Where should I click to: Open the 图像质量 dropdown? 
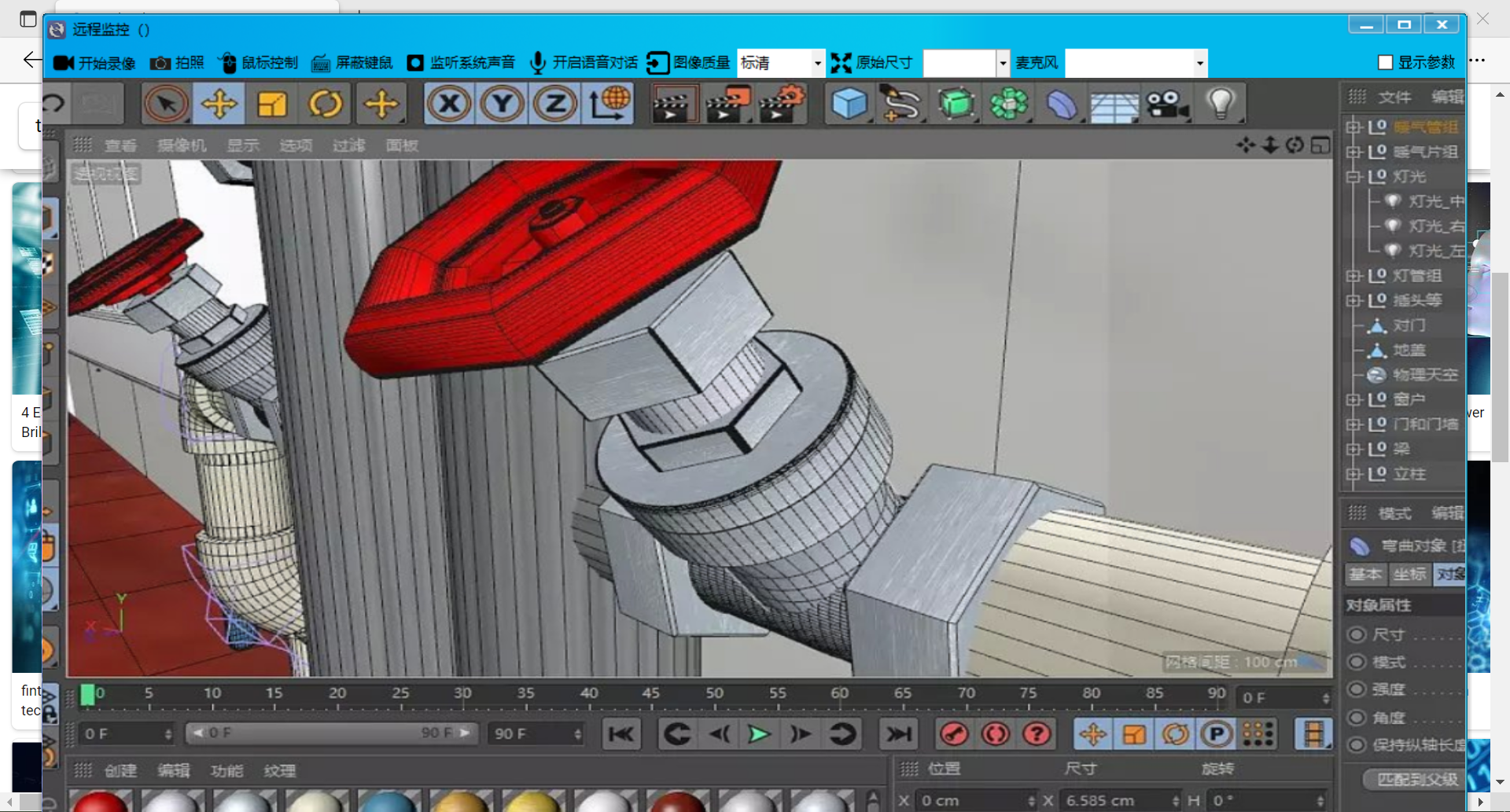(817, 63)
